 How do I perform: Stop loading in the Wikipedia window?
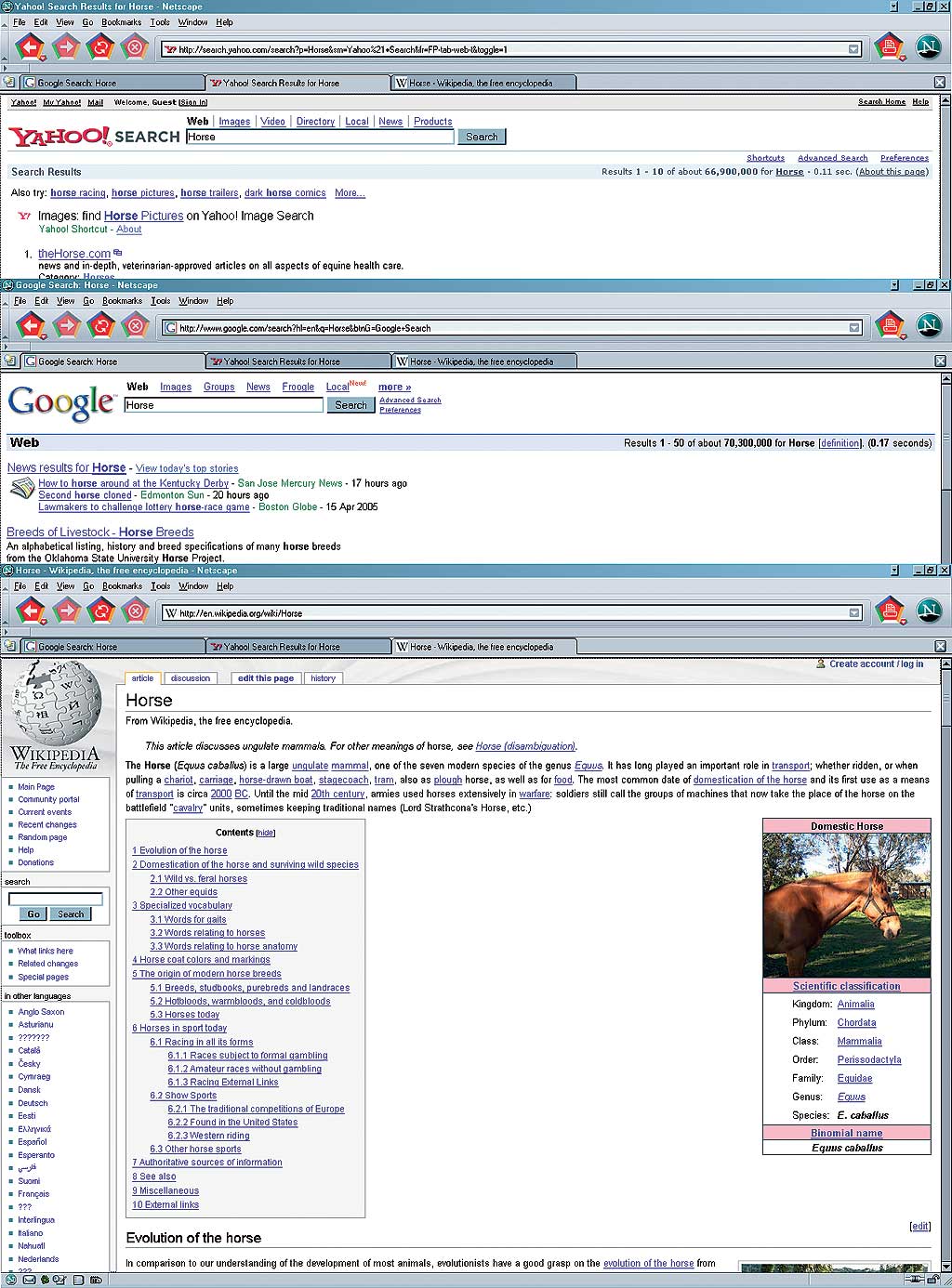click(x=135, y=611)
